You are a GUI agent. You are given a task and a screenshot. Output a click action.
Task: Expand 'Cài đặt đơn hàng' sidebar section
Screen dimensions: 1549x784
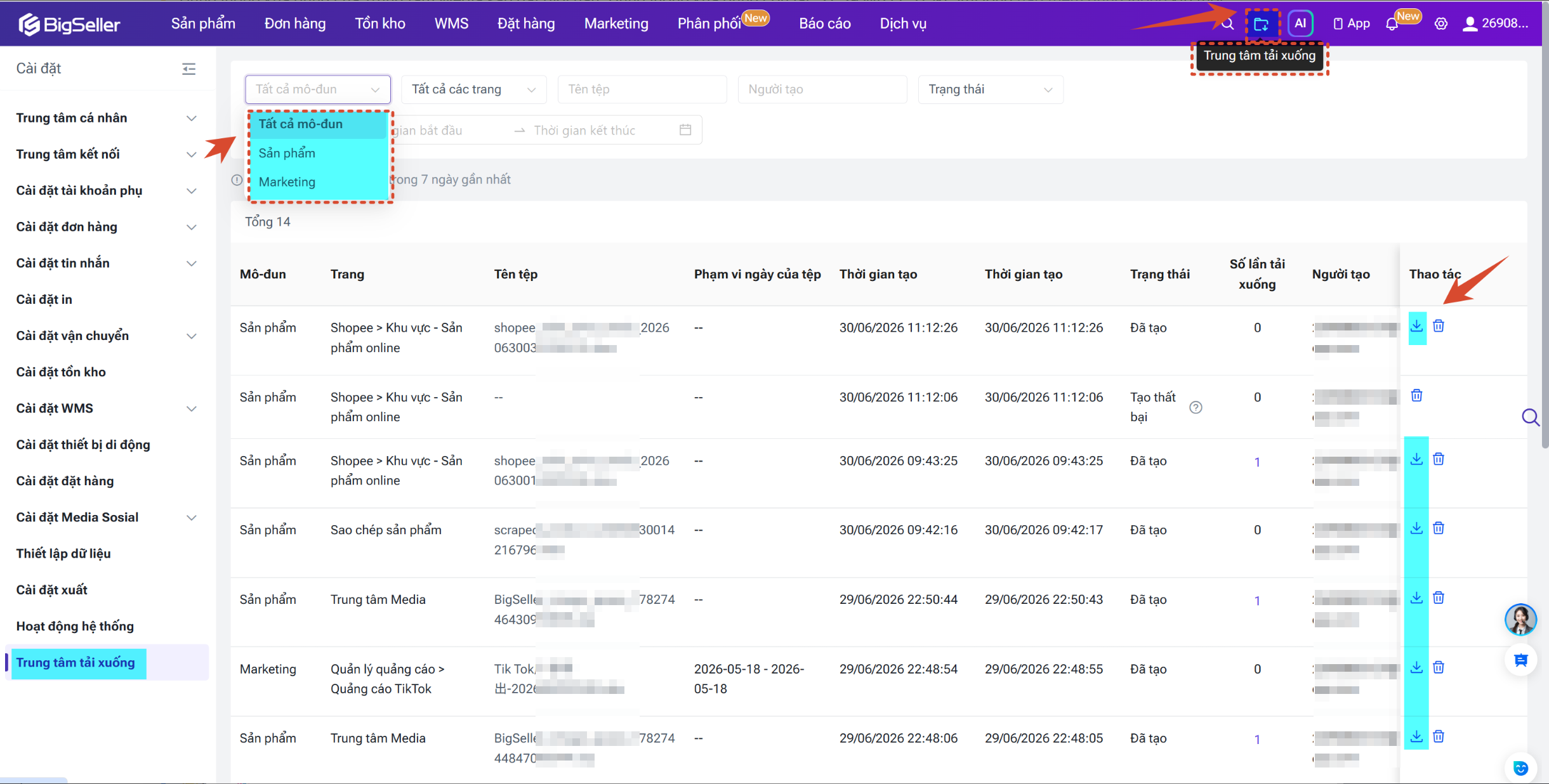(x=106, y=227)
